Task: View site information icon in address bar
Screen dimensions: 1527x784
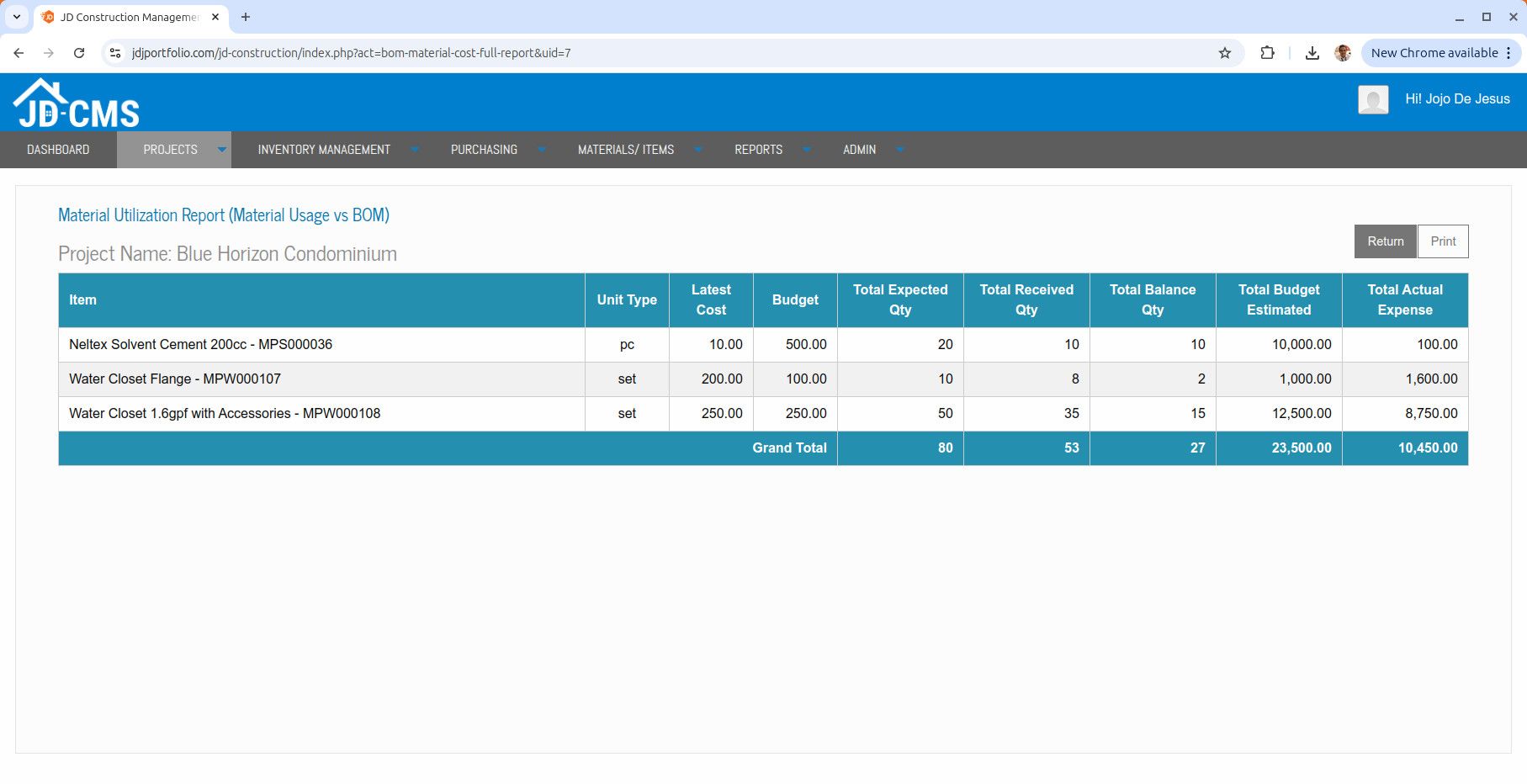Action: (115, 53)
